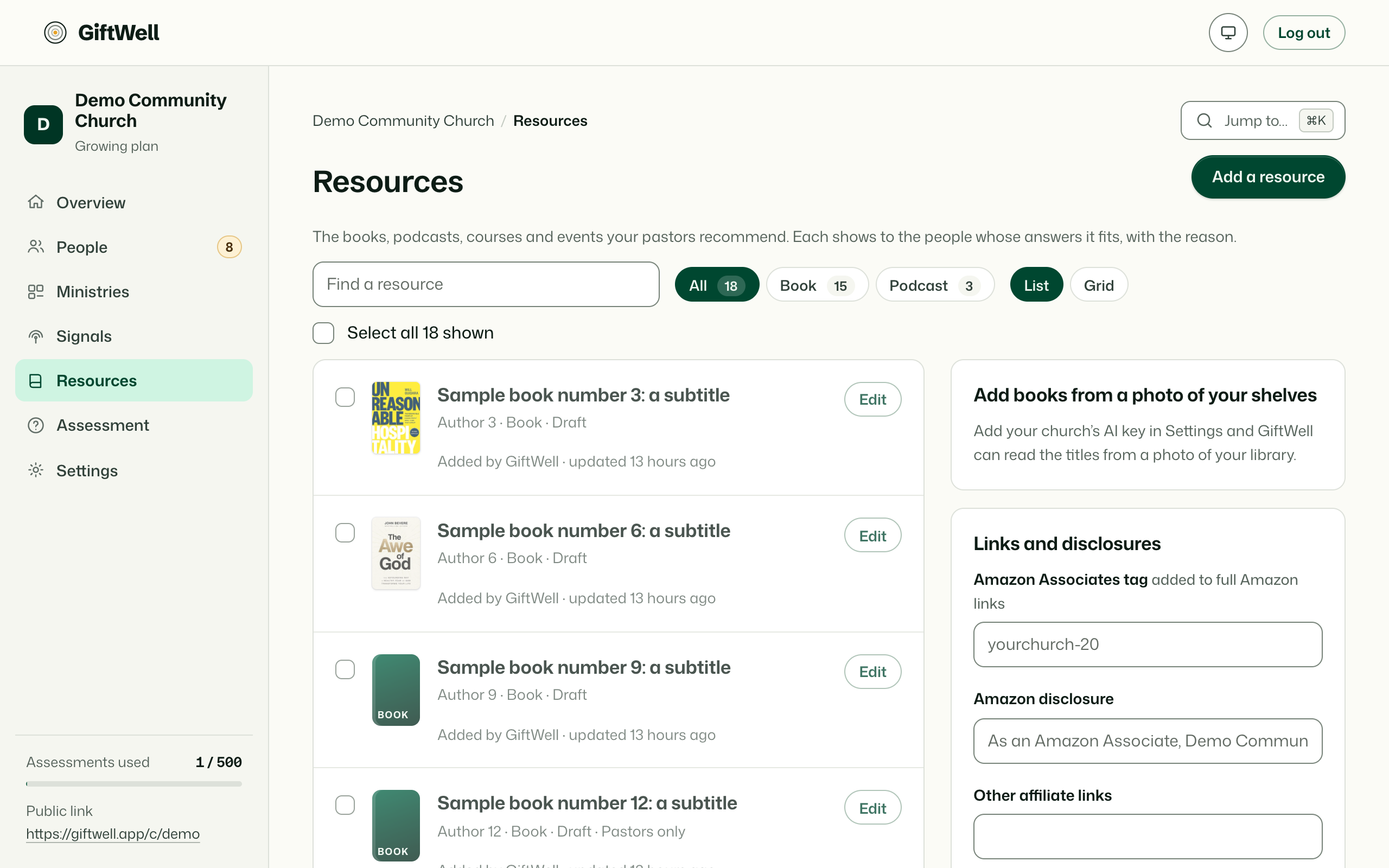Click the Amazon disclosure text field

[1148, 741]
